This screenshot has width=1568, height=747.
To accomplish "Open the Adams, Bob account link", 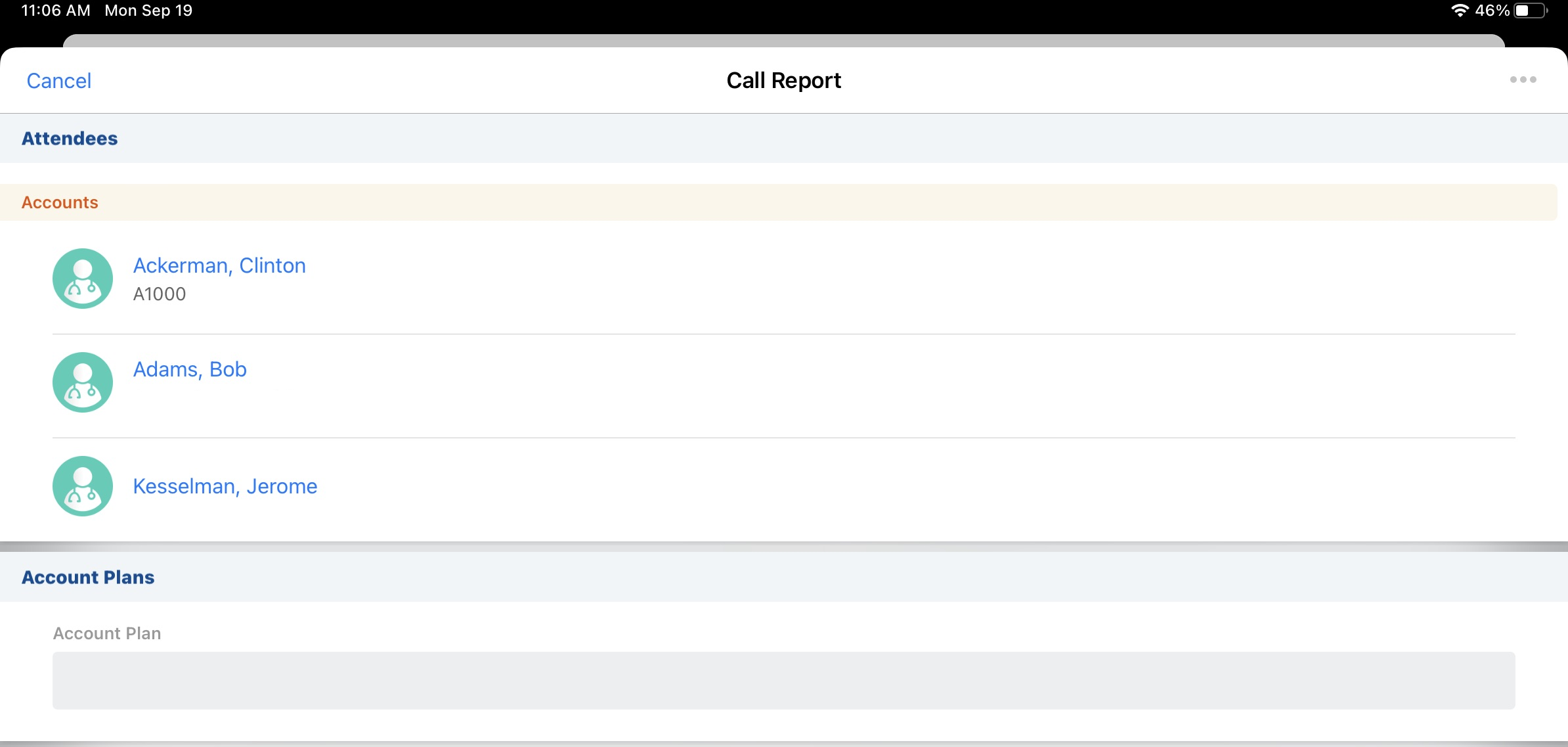I will [x=190, y=369].
